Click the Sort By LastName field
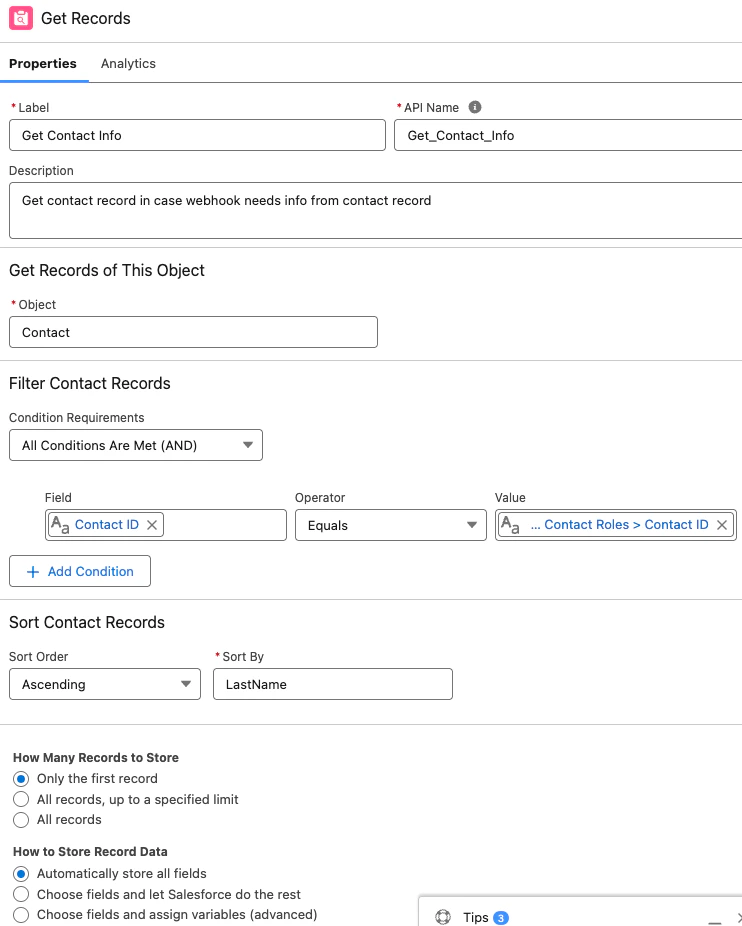Viewport: 742px width, 926px height. point(333,684)
